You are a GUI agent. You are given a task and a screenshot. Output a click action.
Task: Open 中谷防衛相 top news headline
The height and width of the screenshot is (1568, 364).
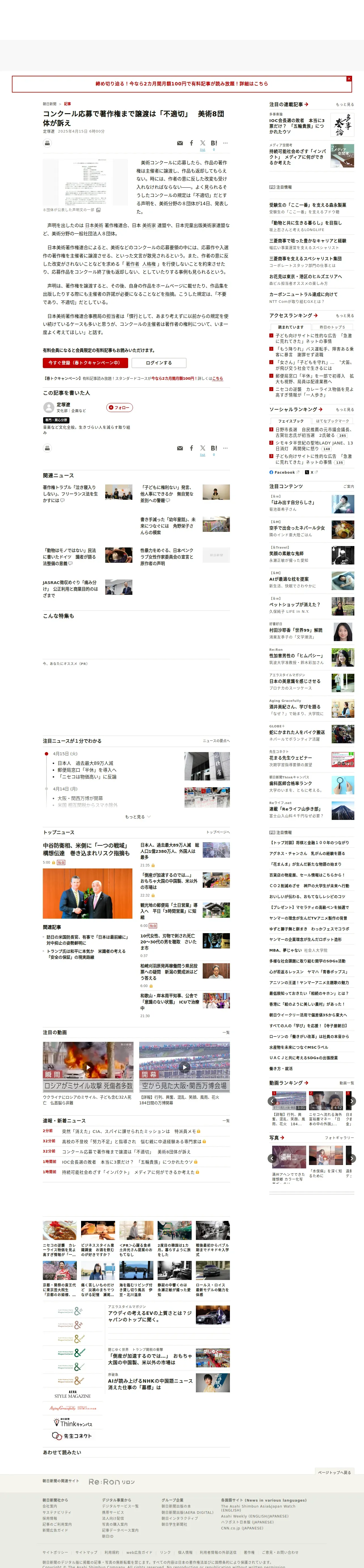86,849
